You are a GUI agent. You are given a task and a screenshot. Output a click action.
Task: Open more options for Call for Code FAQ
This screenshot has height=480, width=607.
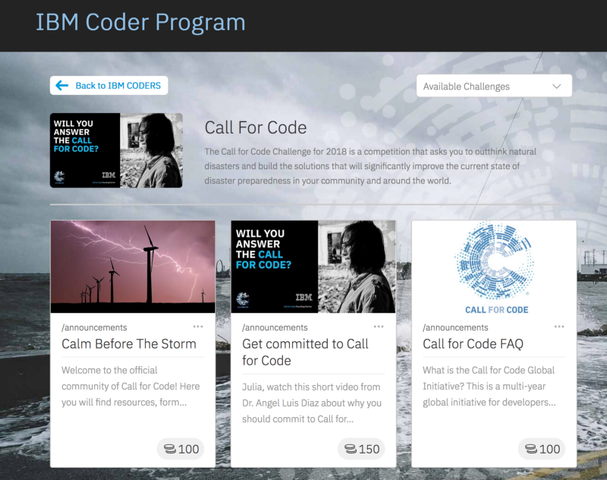pyautogui.click(x=559, y=327)
